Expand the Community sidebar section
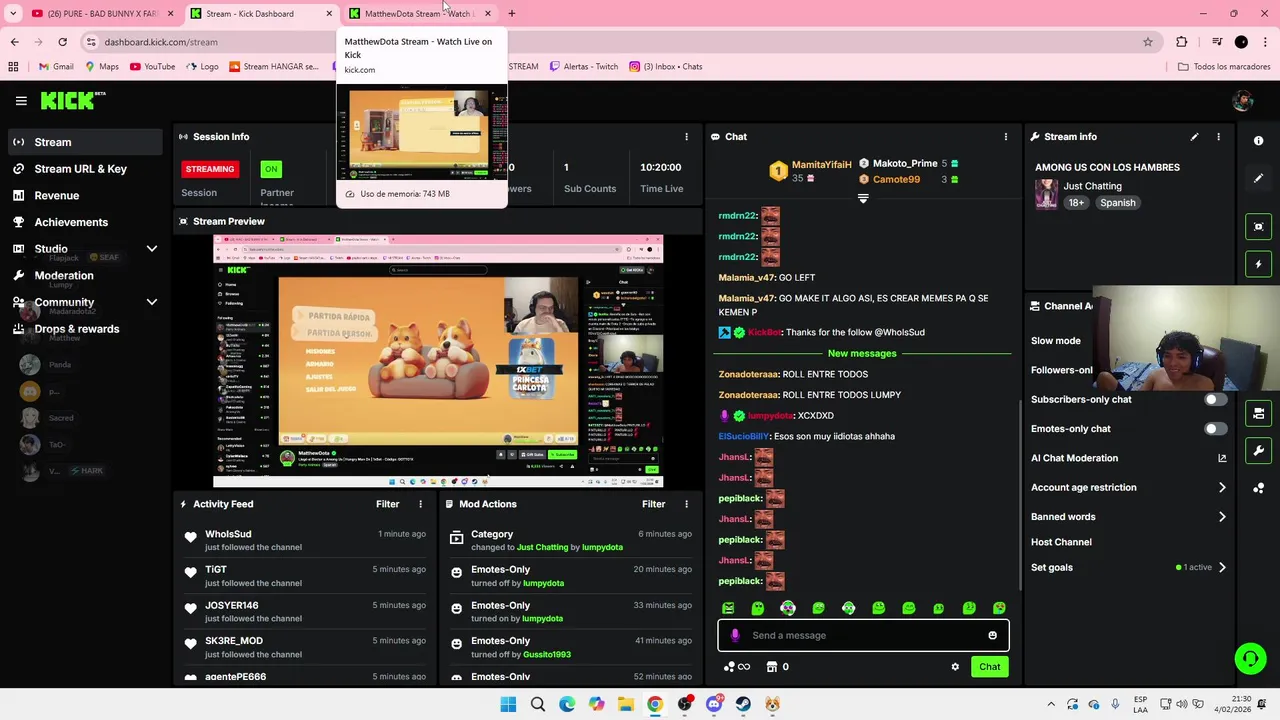The width and height of the screenshot is (1280, 720). [x=152, y=302]
